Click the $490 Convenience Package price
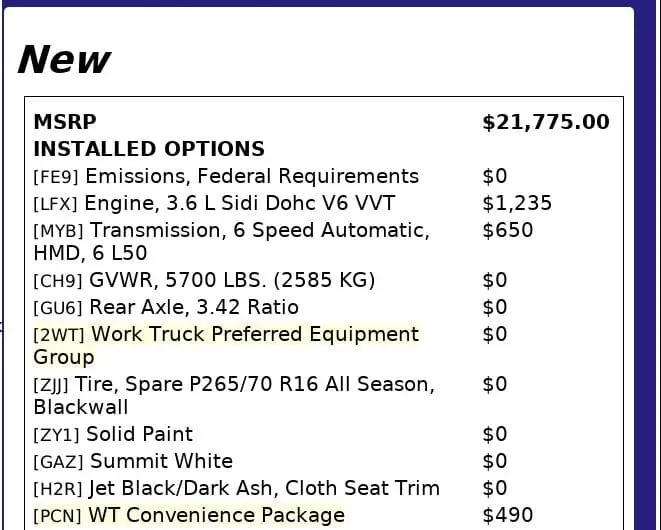Image resolution: width=661 pixels, height=530 pixels. (x=507, y=515)
